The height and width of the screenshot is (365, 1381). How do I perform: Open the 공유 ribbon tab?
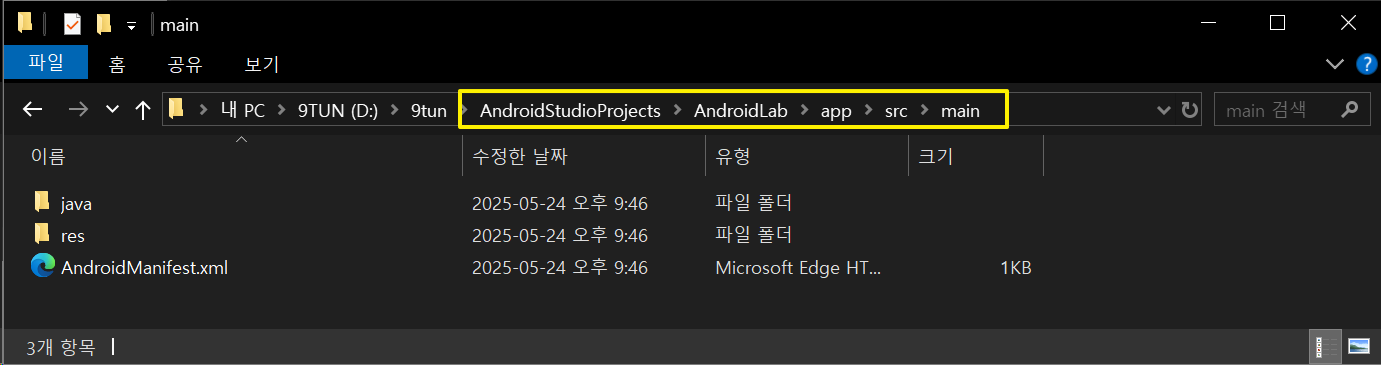(x=185, y=65)
